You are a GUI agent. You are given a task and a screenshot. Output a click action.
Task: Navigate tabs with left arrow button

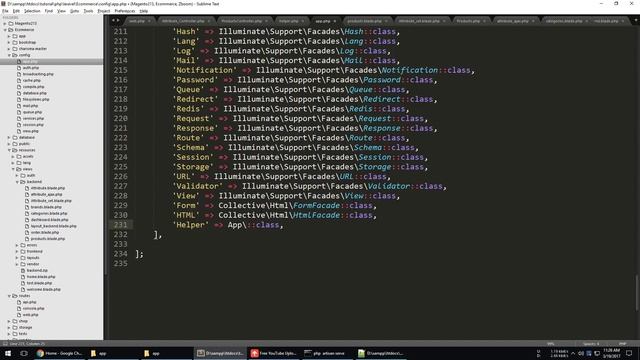point(113,20)
